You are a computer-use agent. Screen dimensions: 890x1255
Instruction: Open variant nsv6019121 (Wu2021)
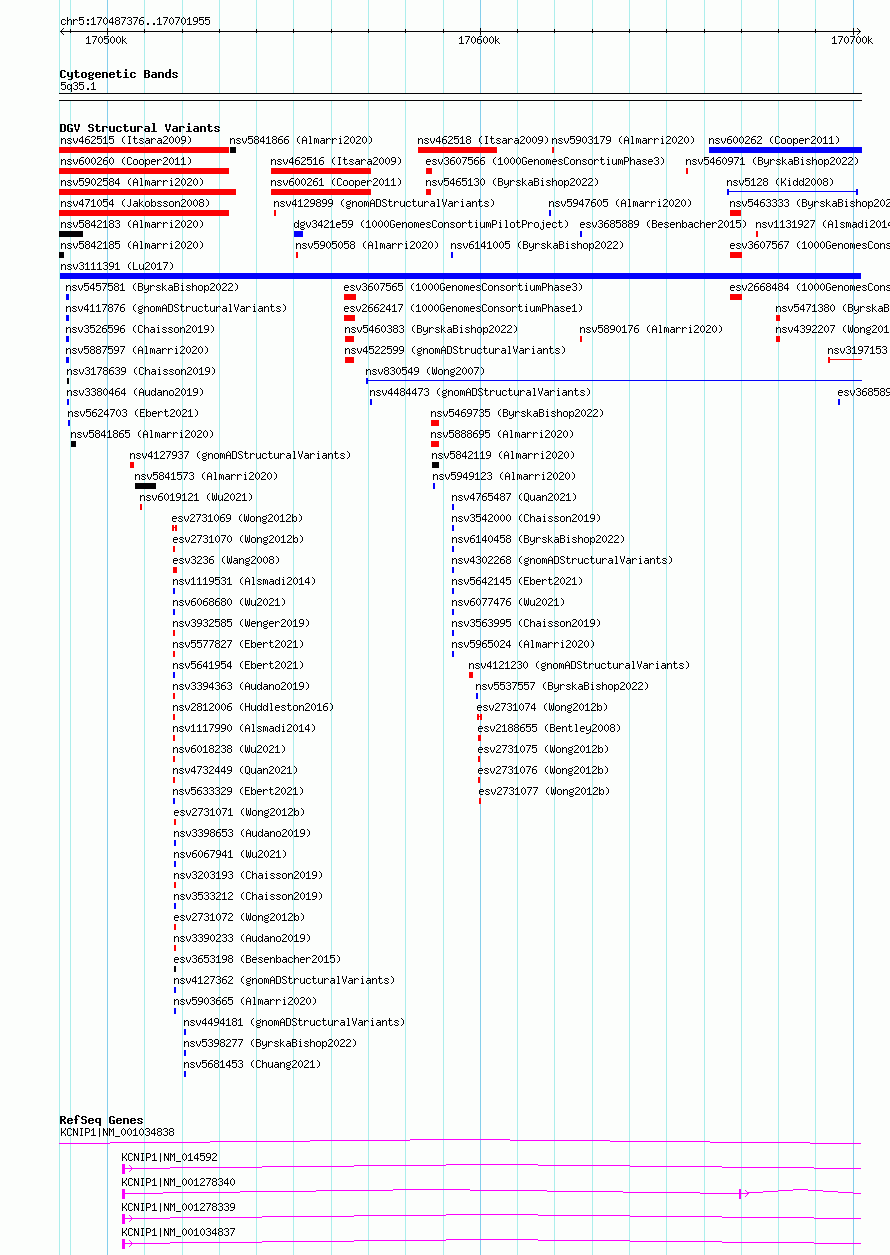(x=196, y=497)
